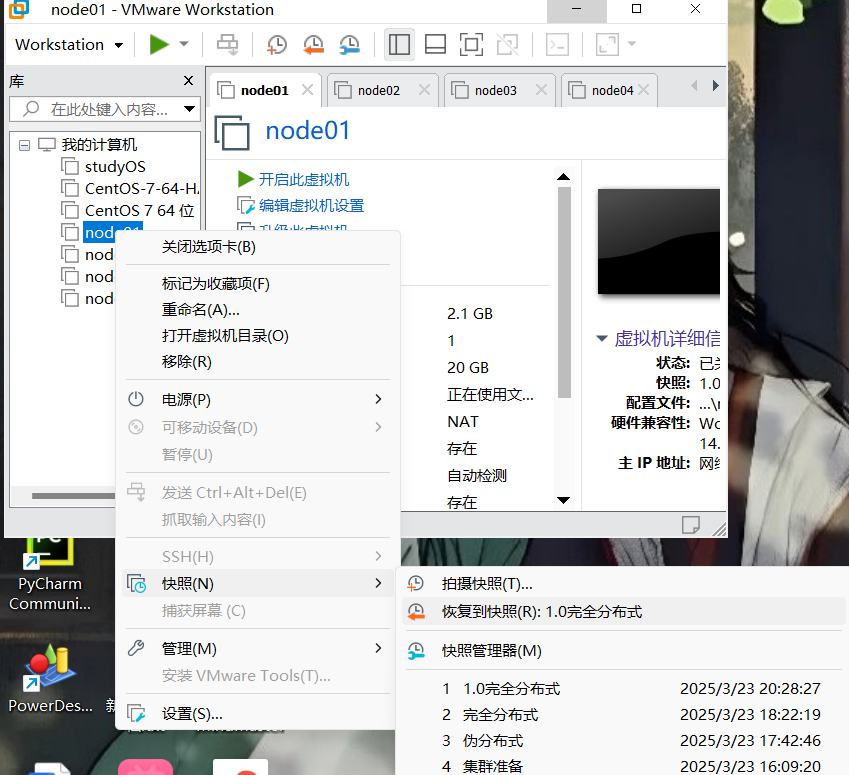Click the device list scroll up arrow

tap(564, 177)
